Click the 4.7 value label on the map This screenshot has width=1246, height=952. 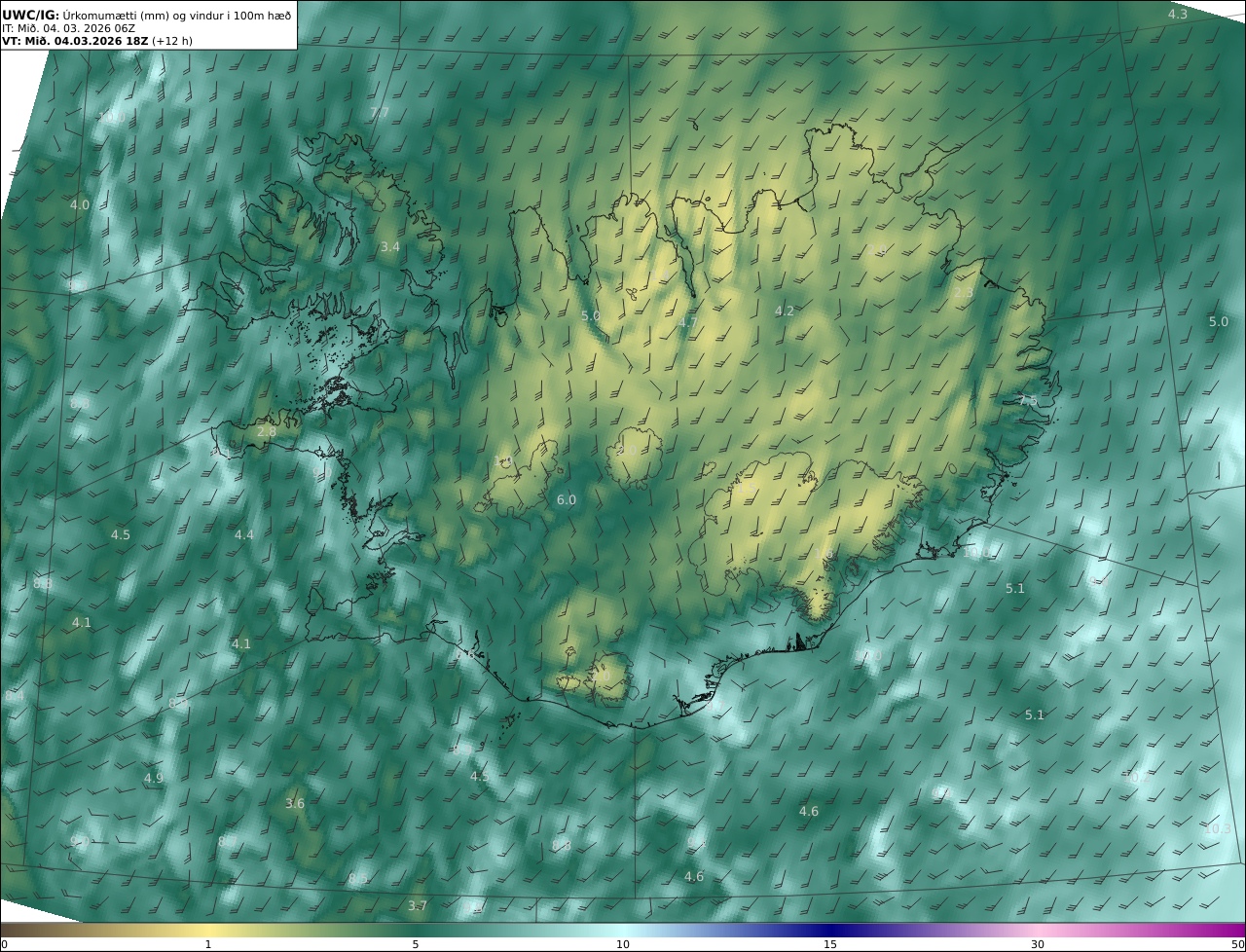688,322
